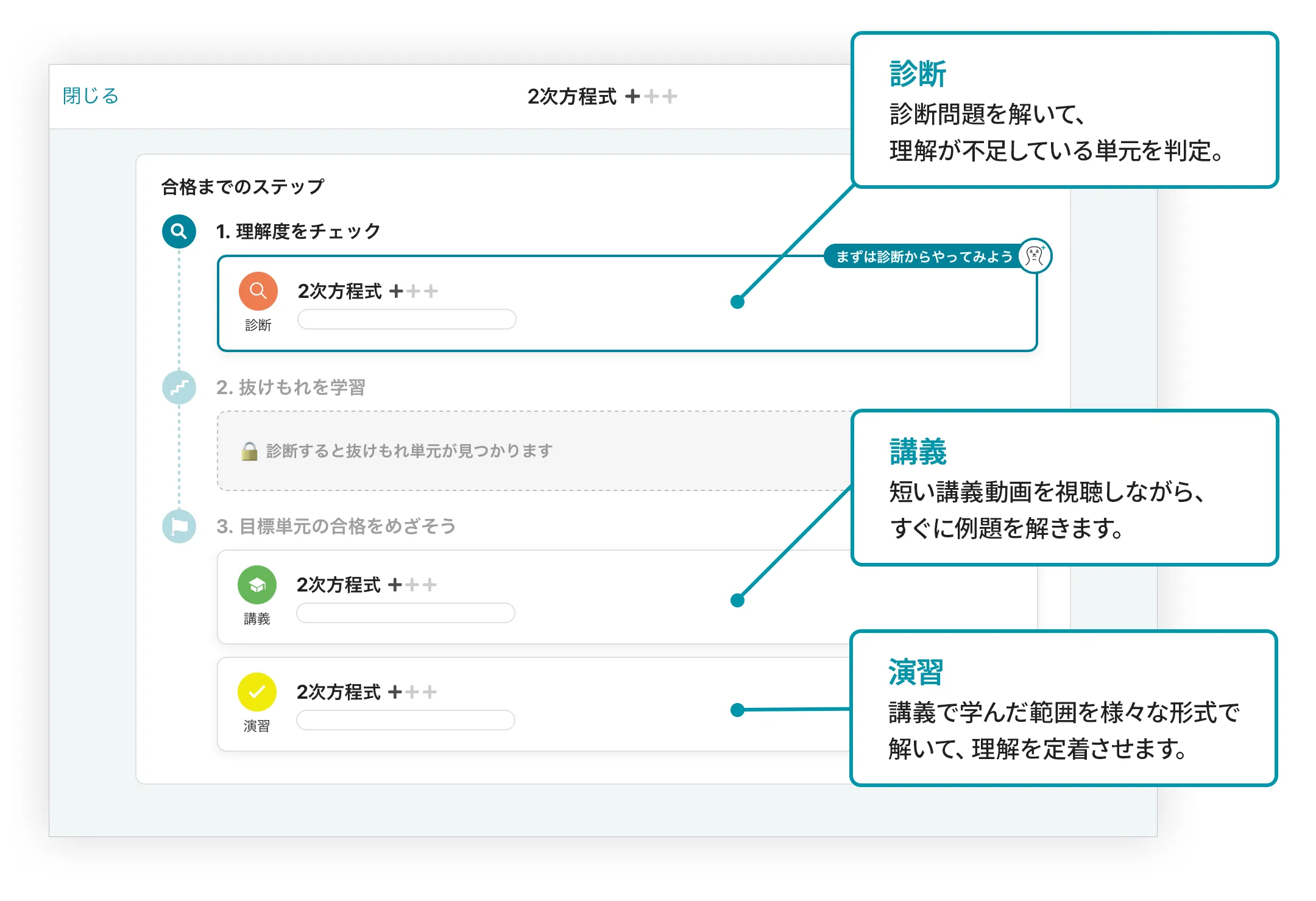
Task: Click the yellow 演習 checkmark icon
Action: click(257, 692)
